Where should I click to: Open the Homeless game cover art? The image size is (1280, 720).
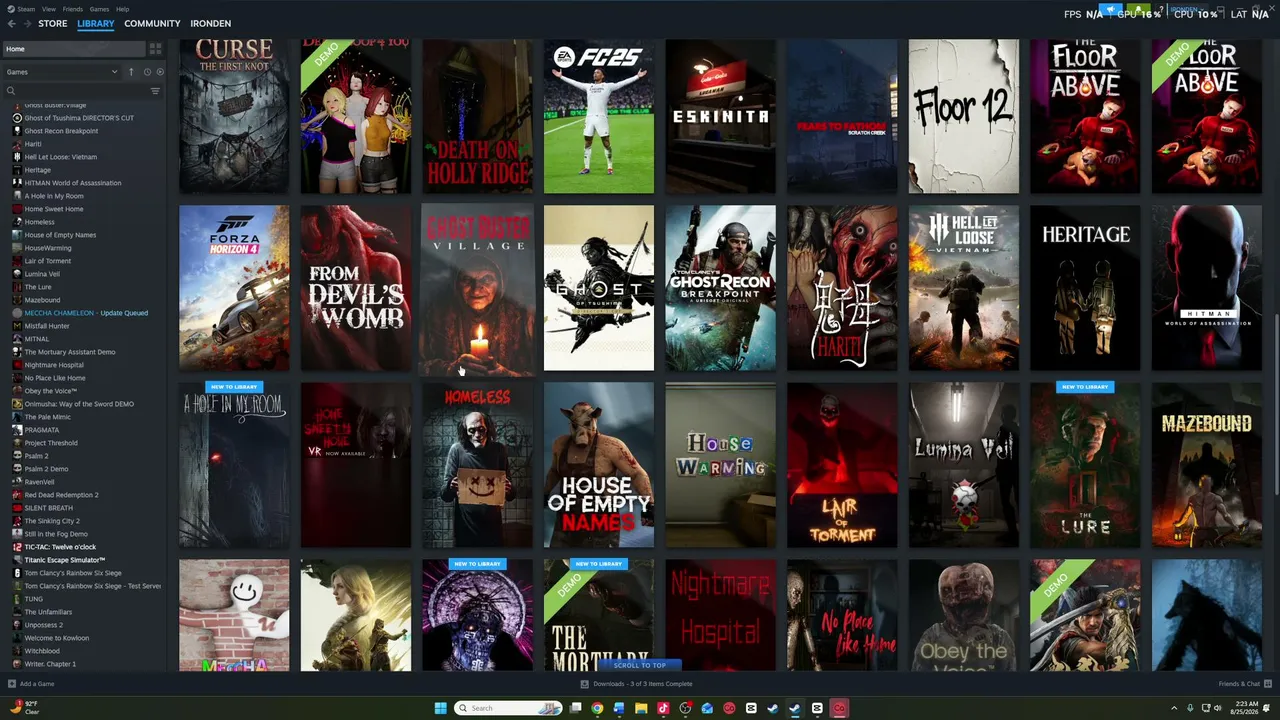click(x=477, y=465)
